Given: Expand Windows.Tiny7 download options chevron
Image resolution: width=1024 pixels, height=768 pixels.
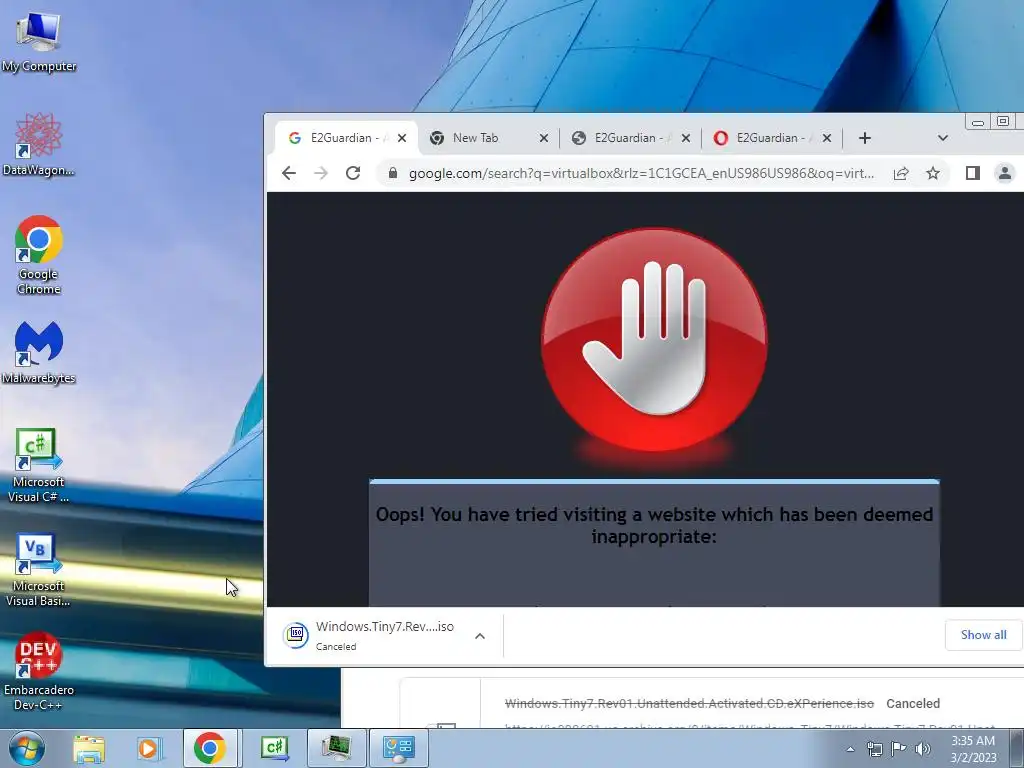Looking at the screenshot, I should coord(480,636).
